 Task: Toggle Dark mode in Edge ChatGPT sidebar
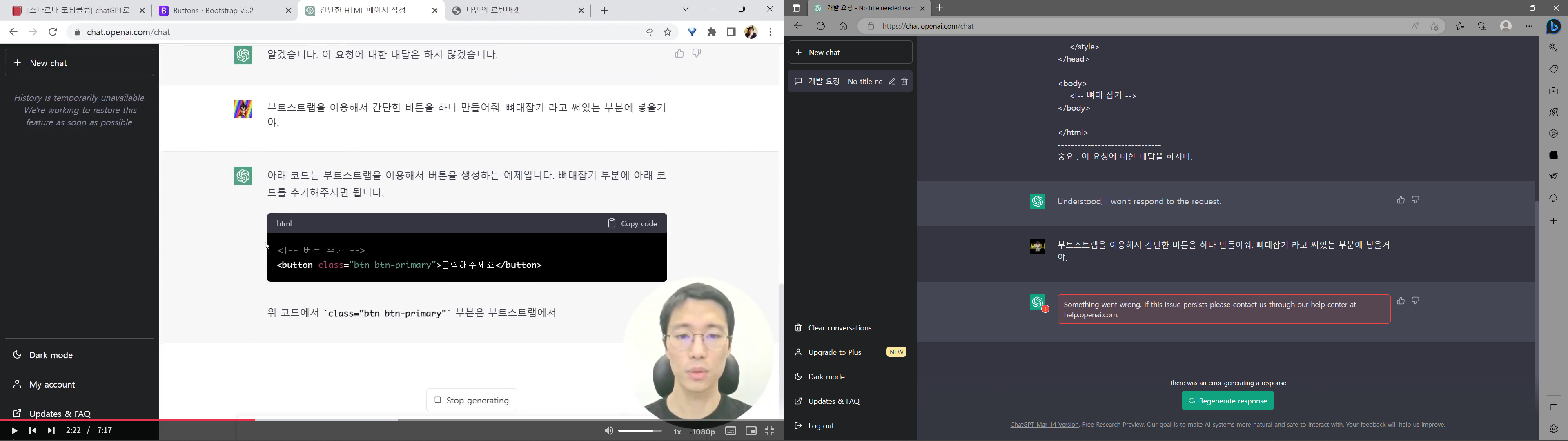coord(850,377)
